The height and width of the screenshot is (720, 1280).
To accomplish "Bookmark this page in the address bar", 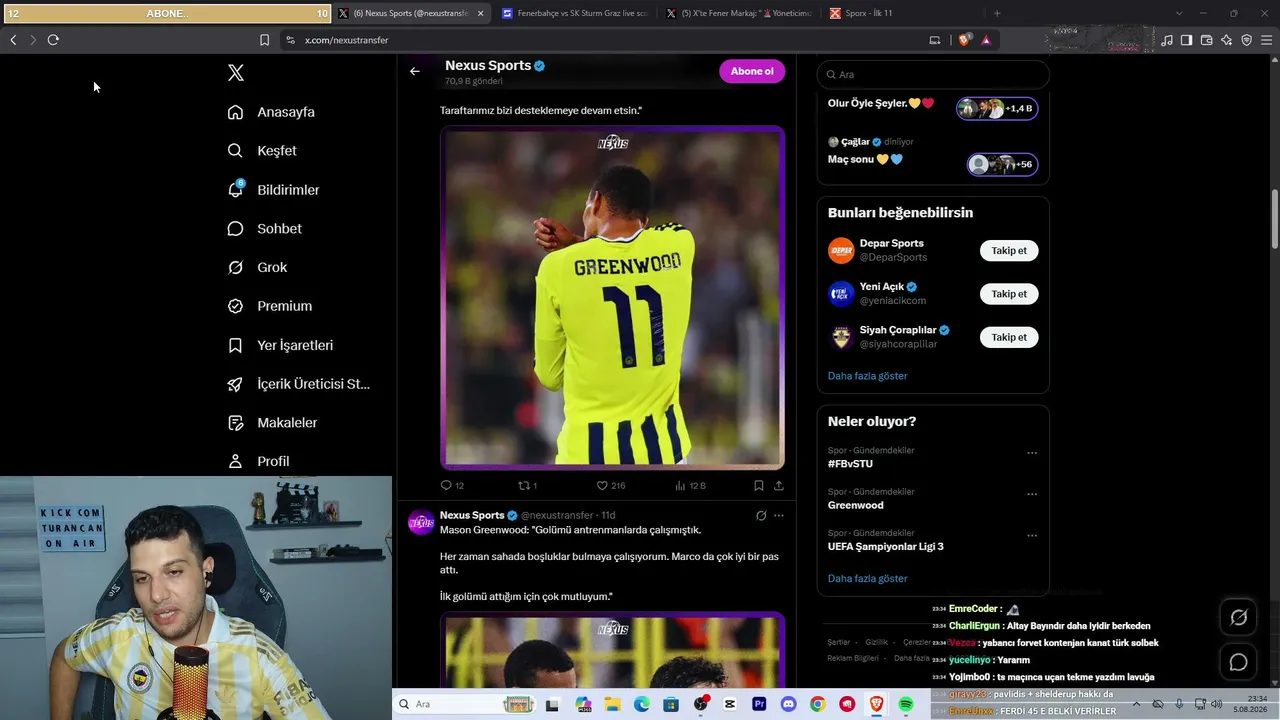I will click(x=264, y=40).
